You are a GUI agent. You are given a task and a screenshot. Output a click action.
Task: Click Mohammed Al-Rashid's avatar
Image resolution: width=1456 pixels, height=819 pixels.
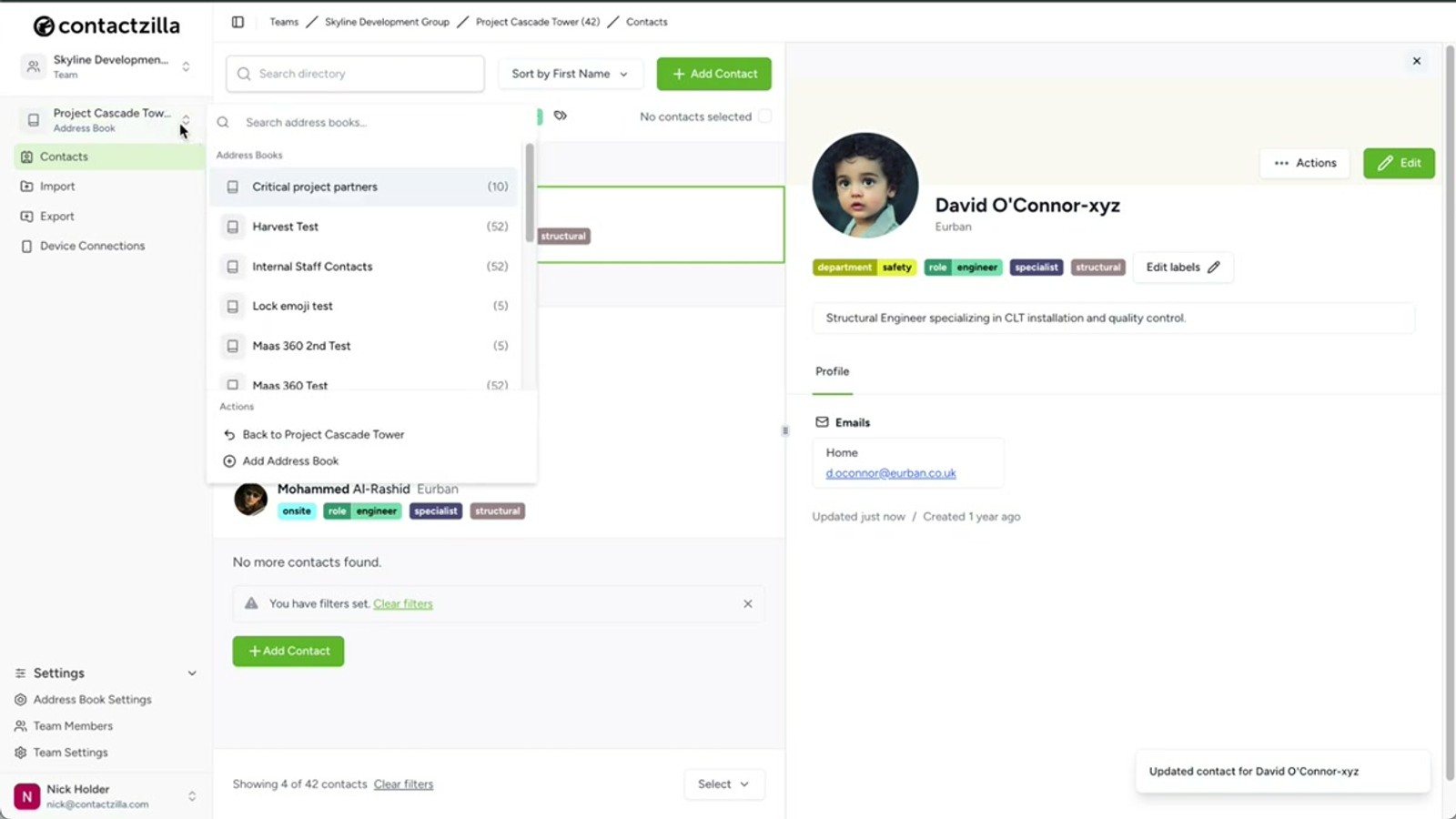[x=251, y=499]
